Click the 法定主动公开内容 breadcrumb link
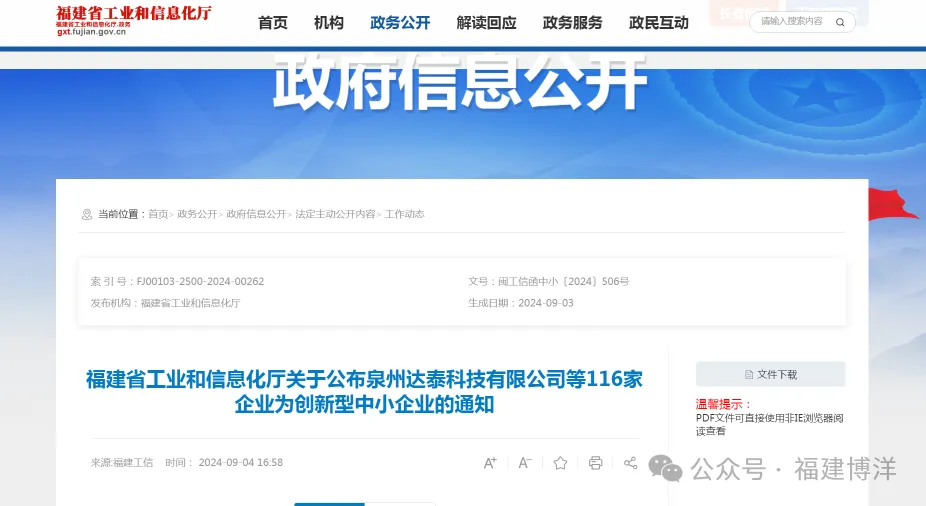The image size is (926, 506). 335,214
